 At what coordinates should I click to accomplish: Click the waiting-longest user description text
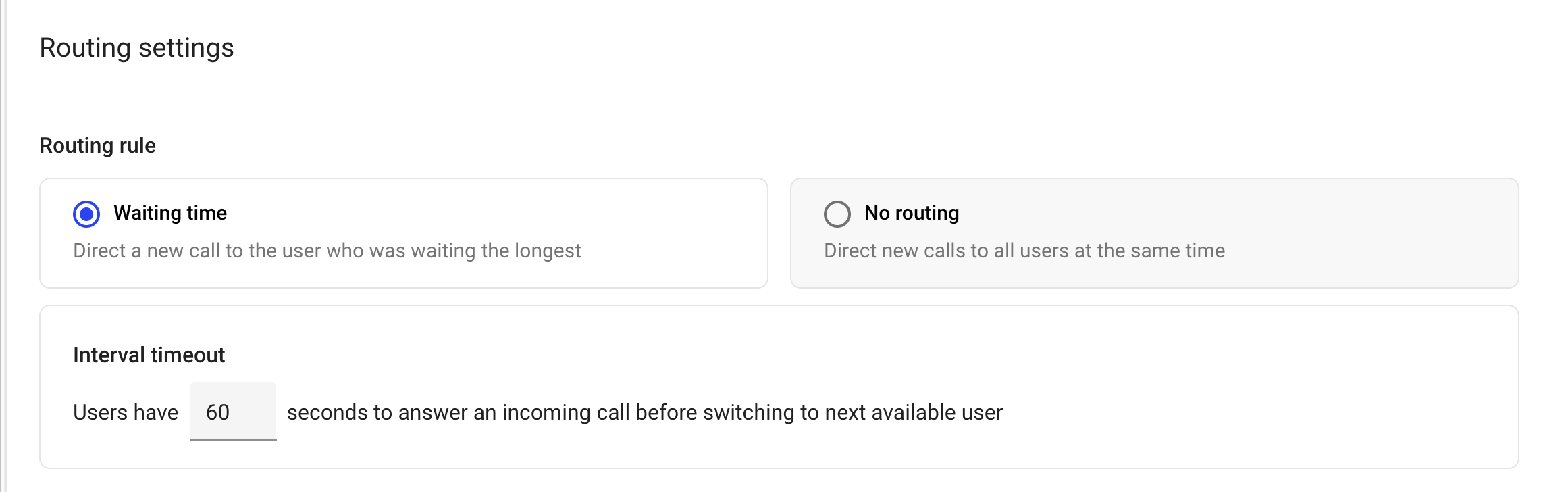click(327, 251)
